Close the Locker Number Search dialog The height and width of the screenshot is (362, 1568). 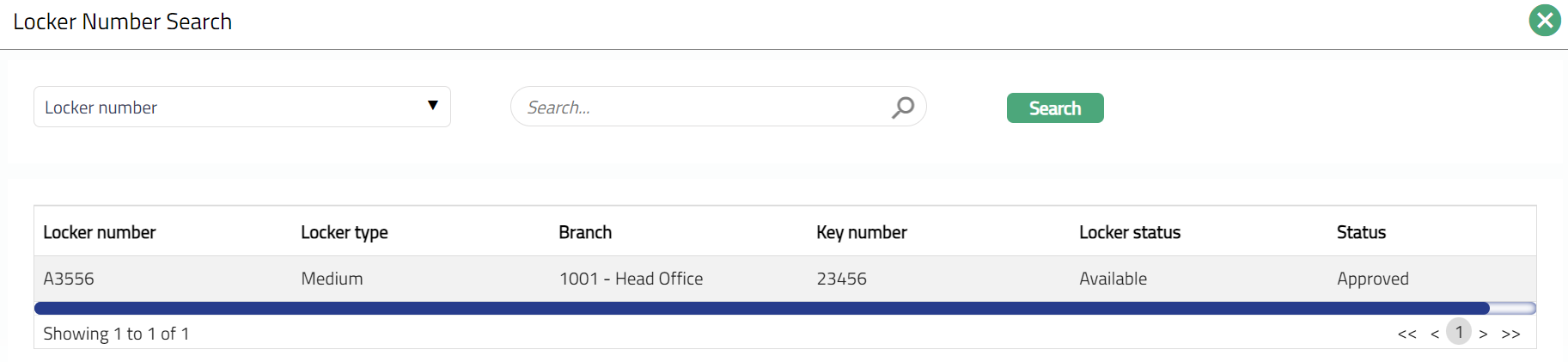[1544, 21]
